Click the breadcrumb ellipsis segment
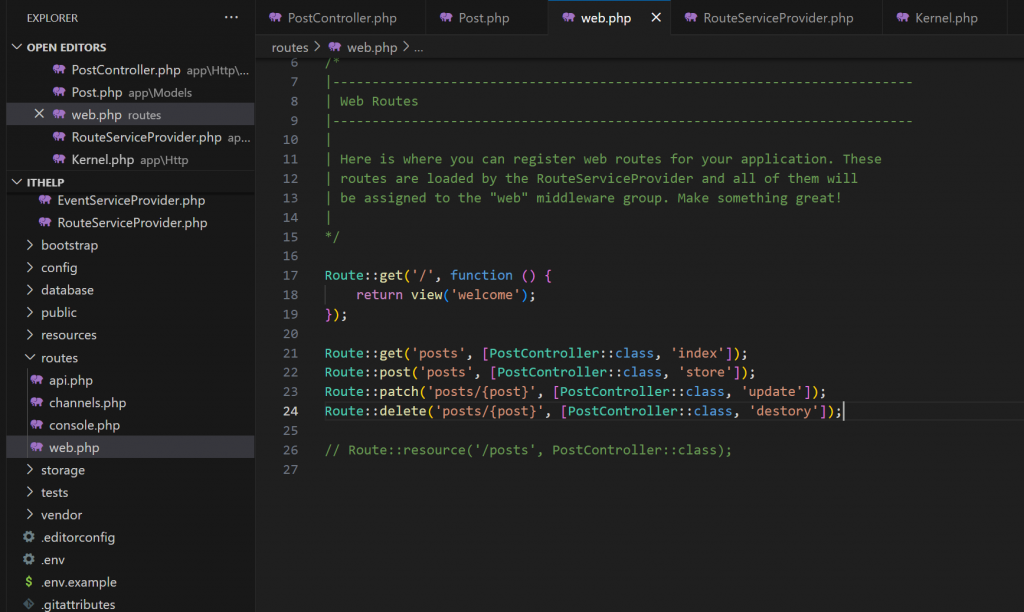This screenshot has height=612, width=1024. tap(419, 48)
